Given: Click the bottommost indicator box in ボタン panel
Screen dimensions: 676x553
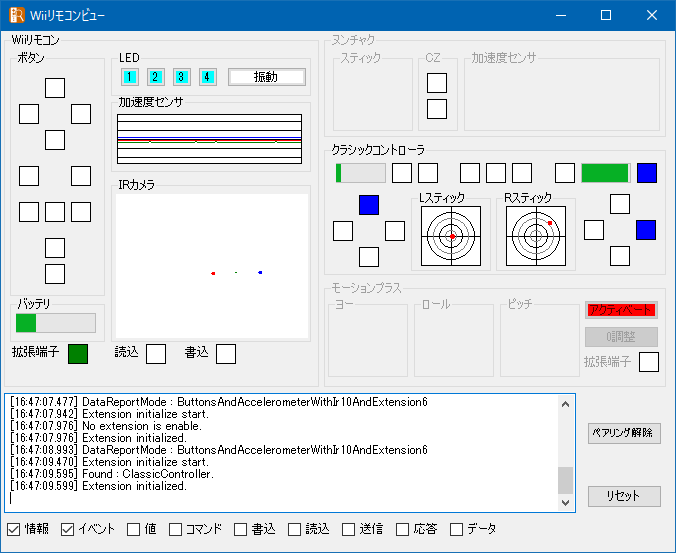Looking at the screenshot, I should click(x=55, y=274).
